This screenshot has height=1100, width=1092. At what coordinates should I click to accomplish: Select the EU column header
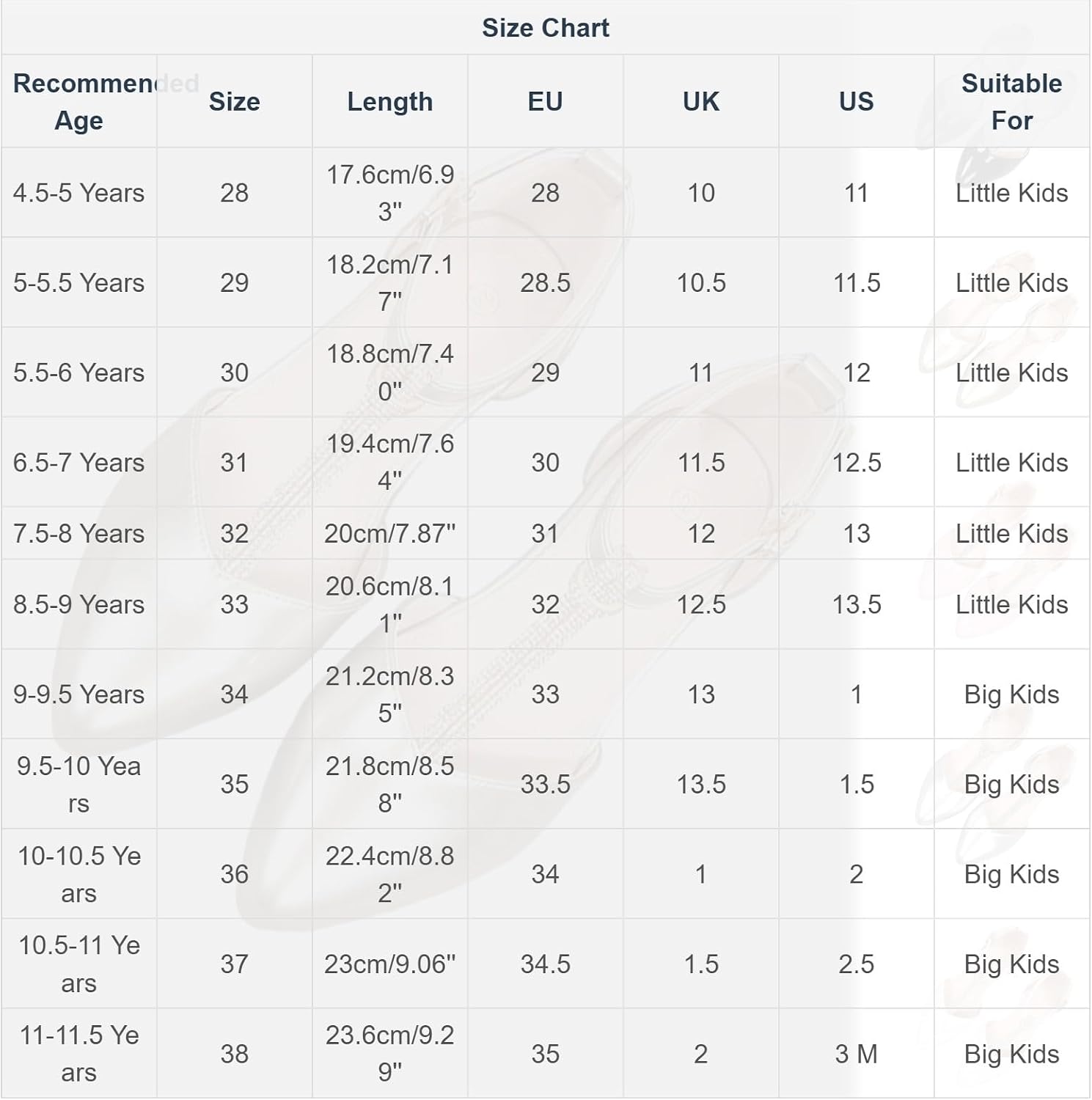[545, 101]
